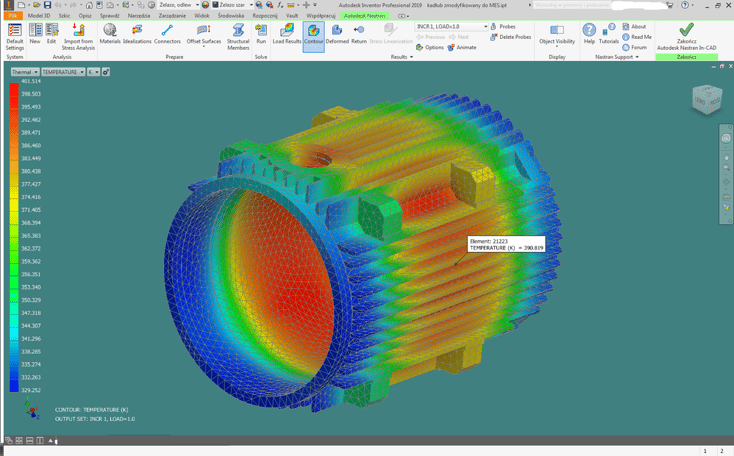Open the Read Me document
734x456 pixels.
pyautogui.click(x=637, y=37)
